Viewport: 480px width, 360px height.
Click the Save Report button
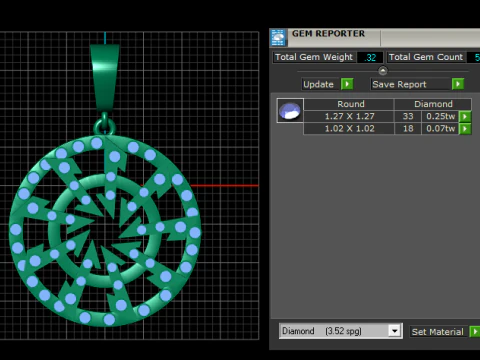[x=411, y=84]
